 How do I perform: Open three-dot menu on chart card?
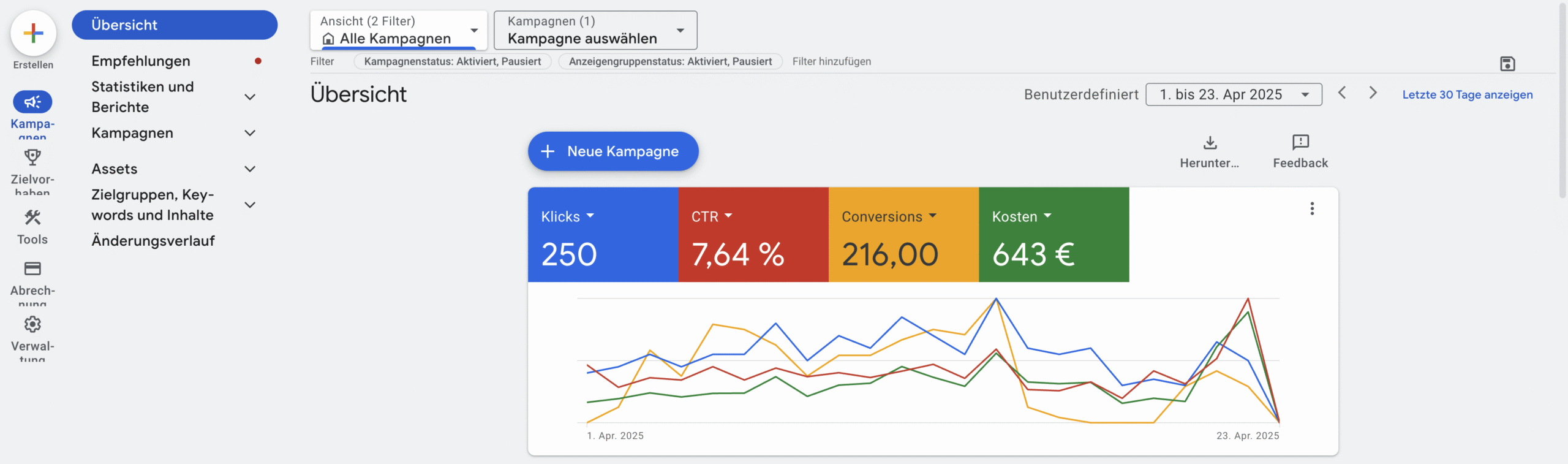(1312, 208)
